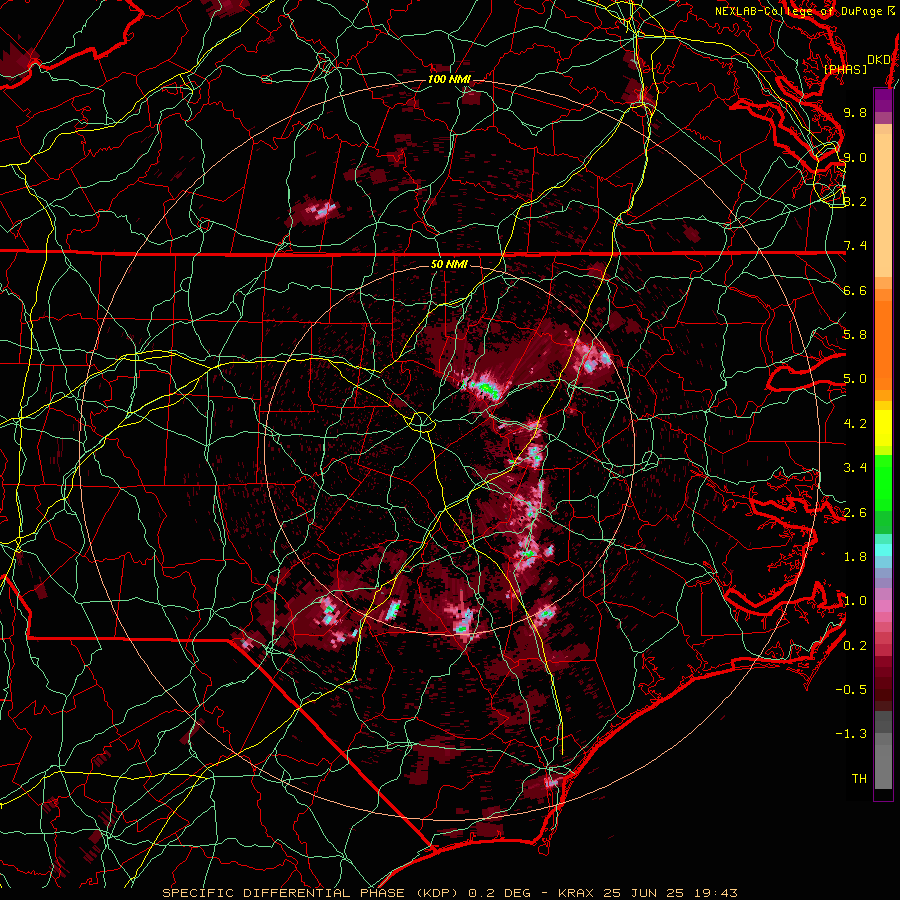Click the radar site circle at map center
900x900 pixels.
click(422, 422)
